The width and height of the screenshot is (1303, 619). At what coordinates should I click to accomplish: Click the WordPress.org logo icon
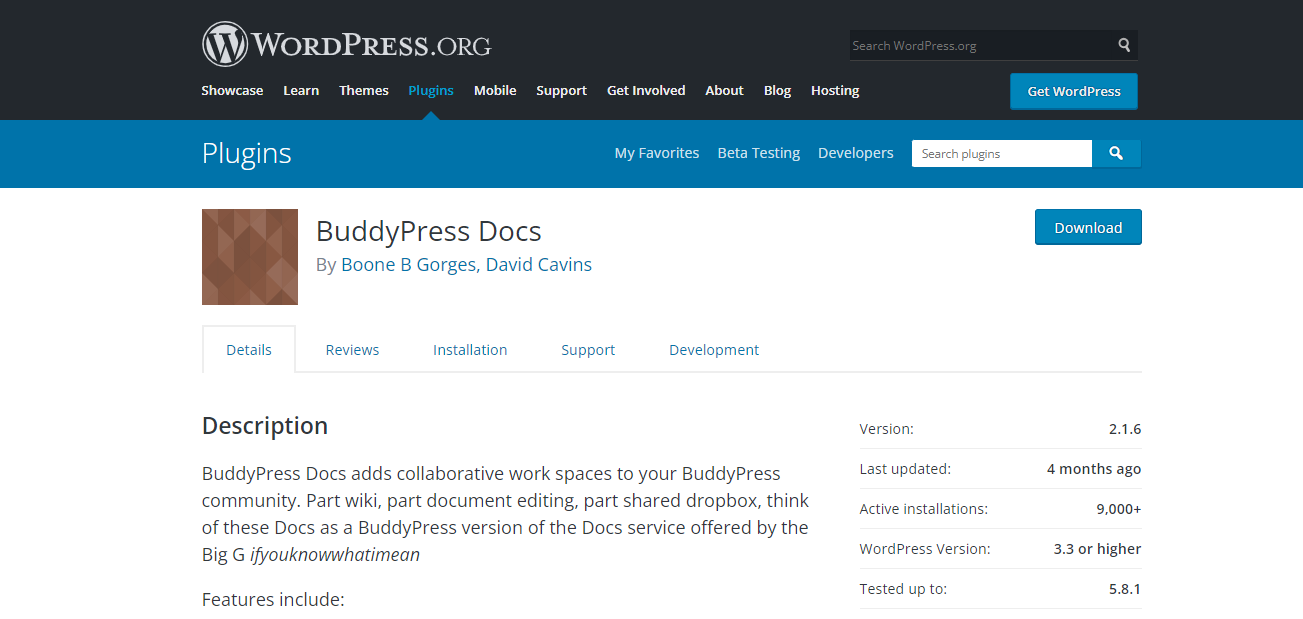click(222, 43)
